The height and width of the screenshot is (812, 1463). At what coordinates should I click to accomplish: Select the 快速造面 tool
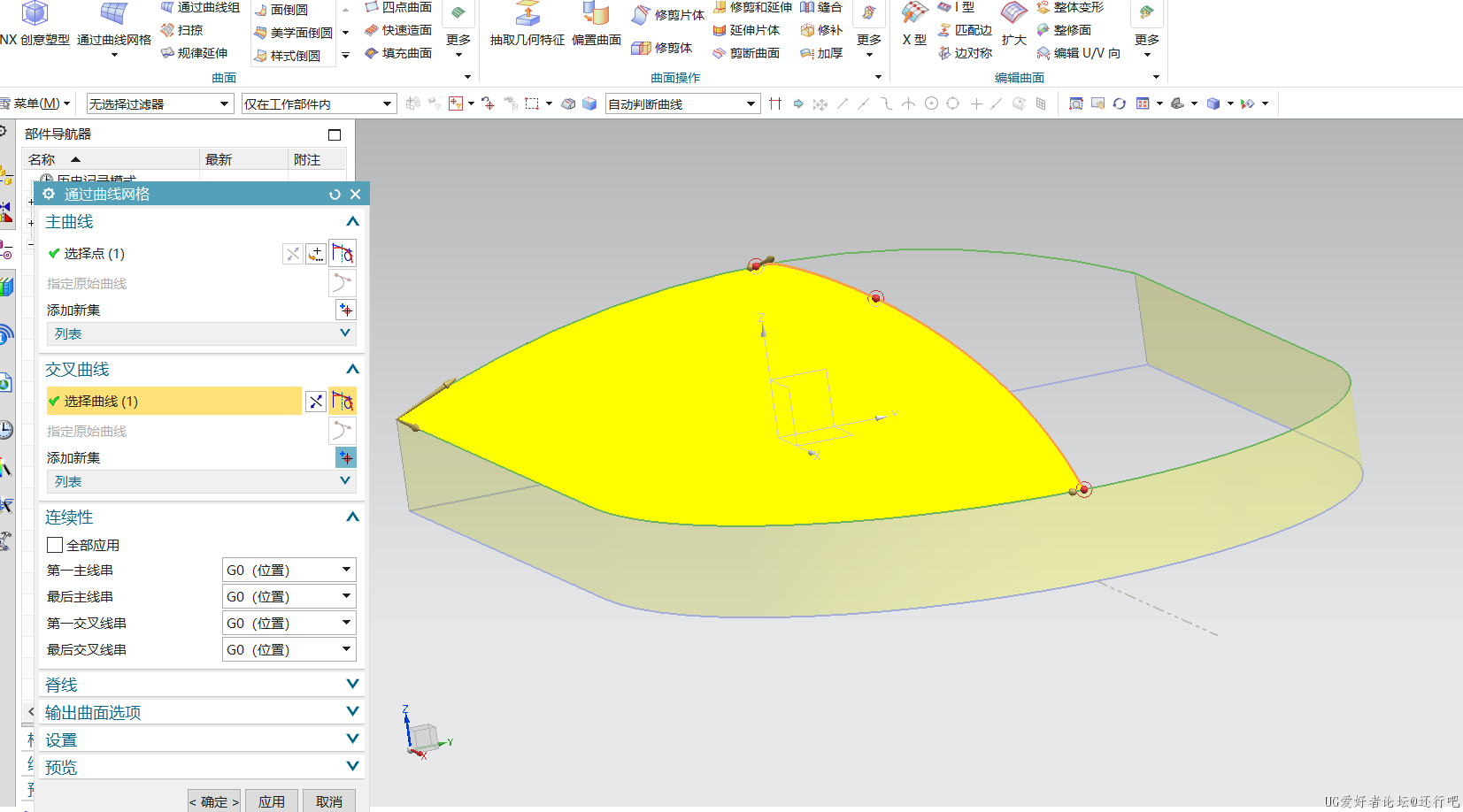click(398, 30)
